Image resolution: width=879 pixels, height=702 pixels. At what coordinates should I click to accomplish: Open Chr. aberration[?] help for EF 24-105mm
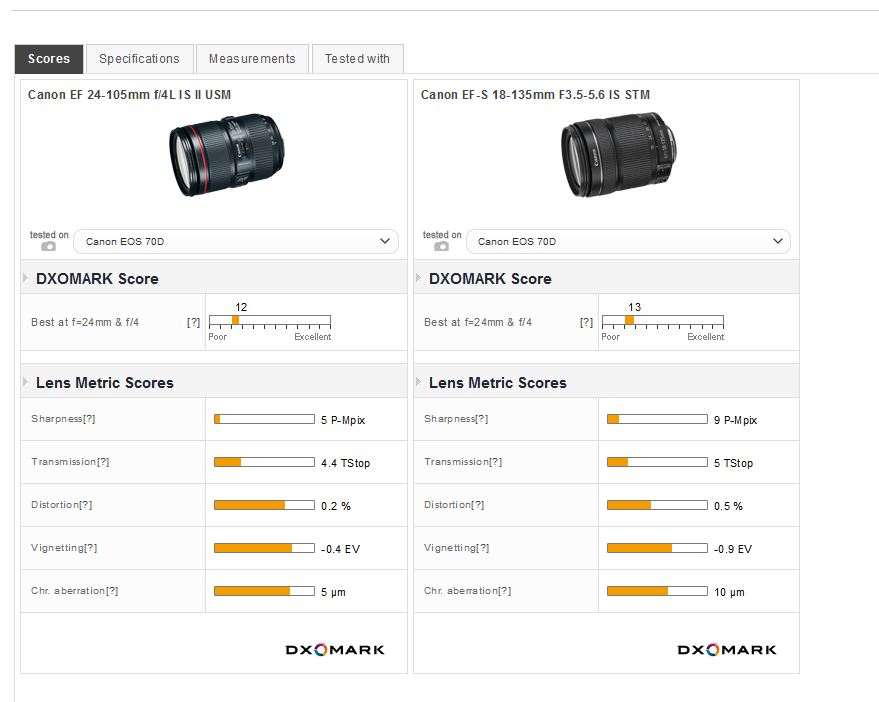coord(112,591)
